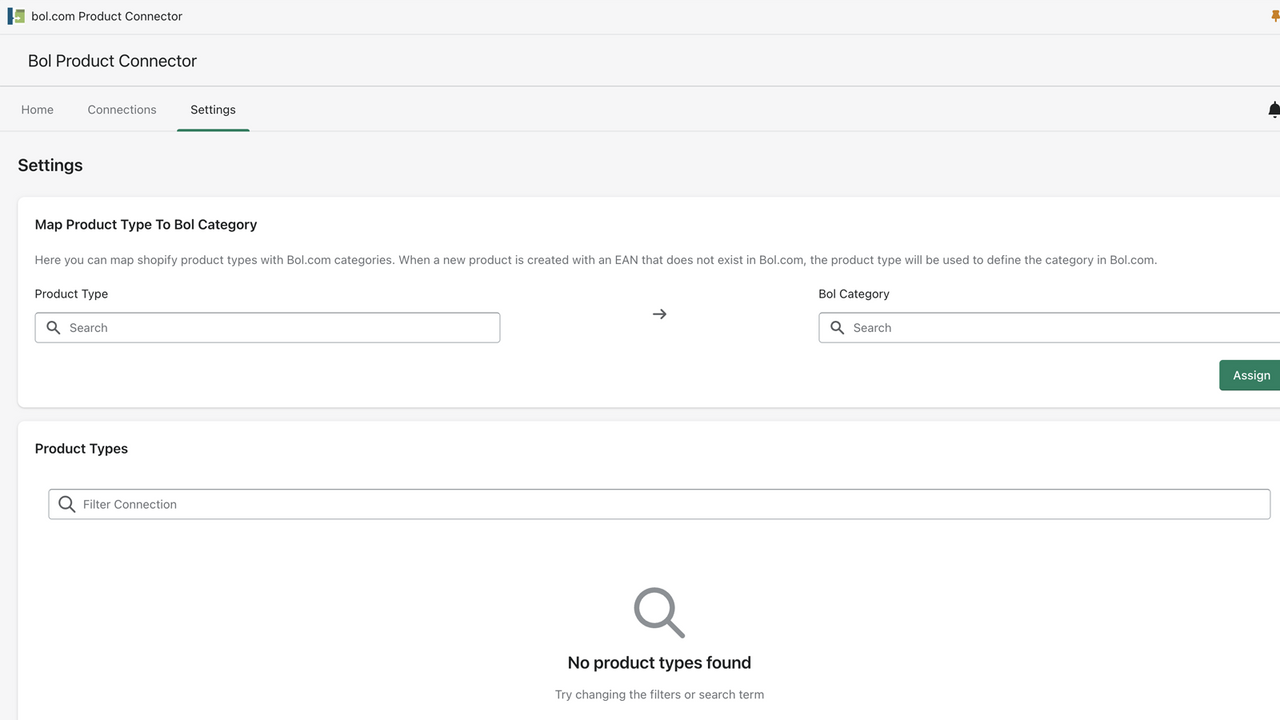The image size is (1280, 720).
Task: Click the magnifier icon in Product Type search
Action: click(53, 327)
